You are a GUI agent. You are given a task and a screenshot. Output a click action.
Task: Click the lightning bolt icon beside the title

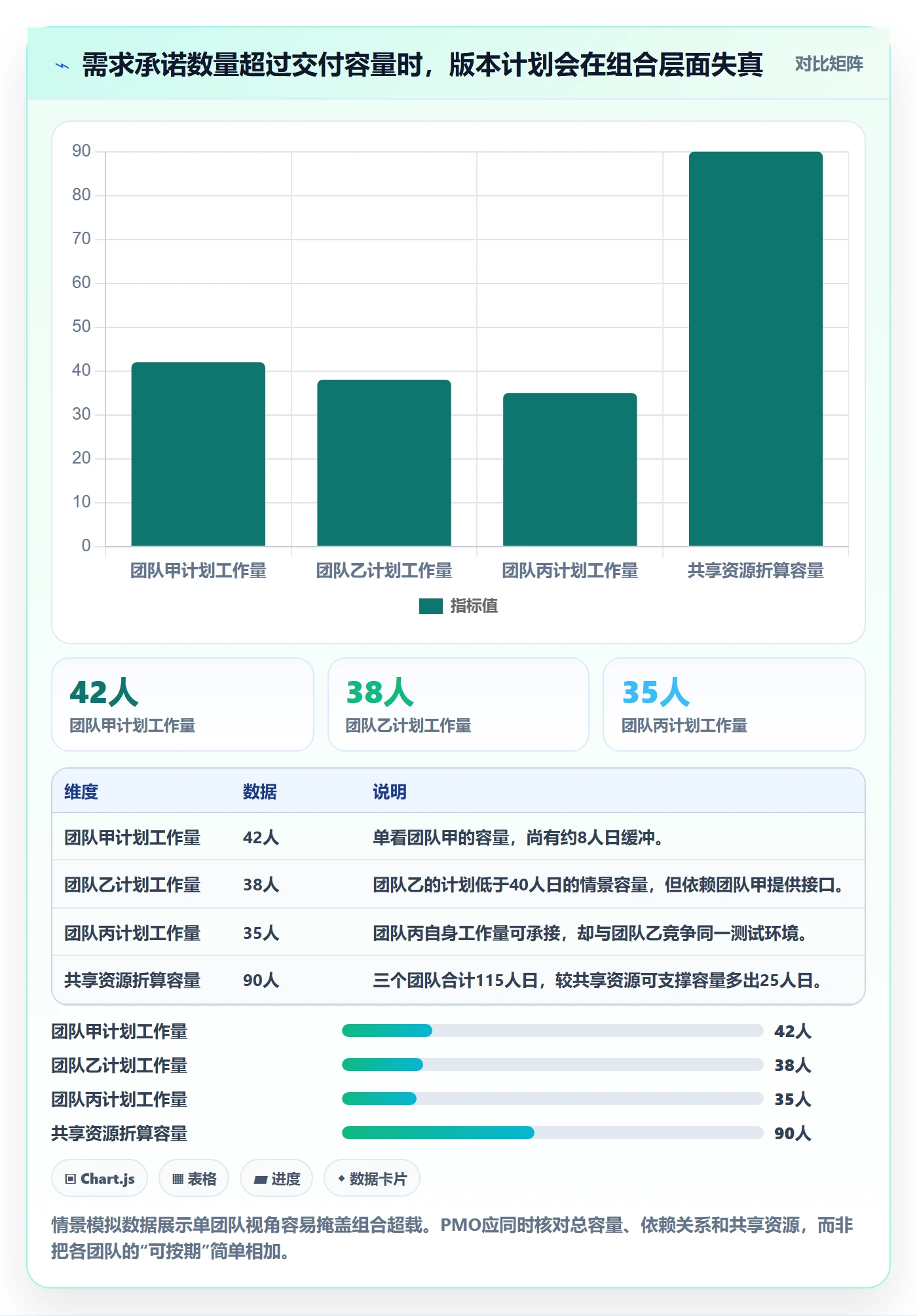(x=62, y=65)
